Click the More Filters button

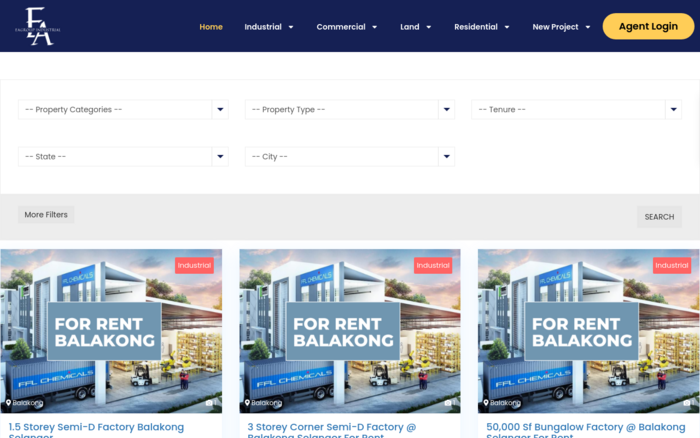(x=46, y=215)
